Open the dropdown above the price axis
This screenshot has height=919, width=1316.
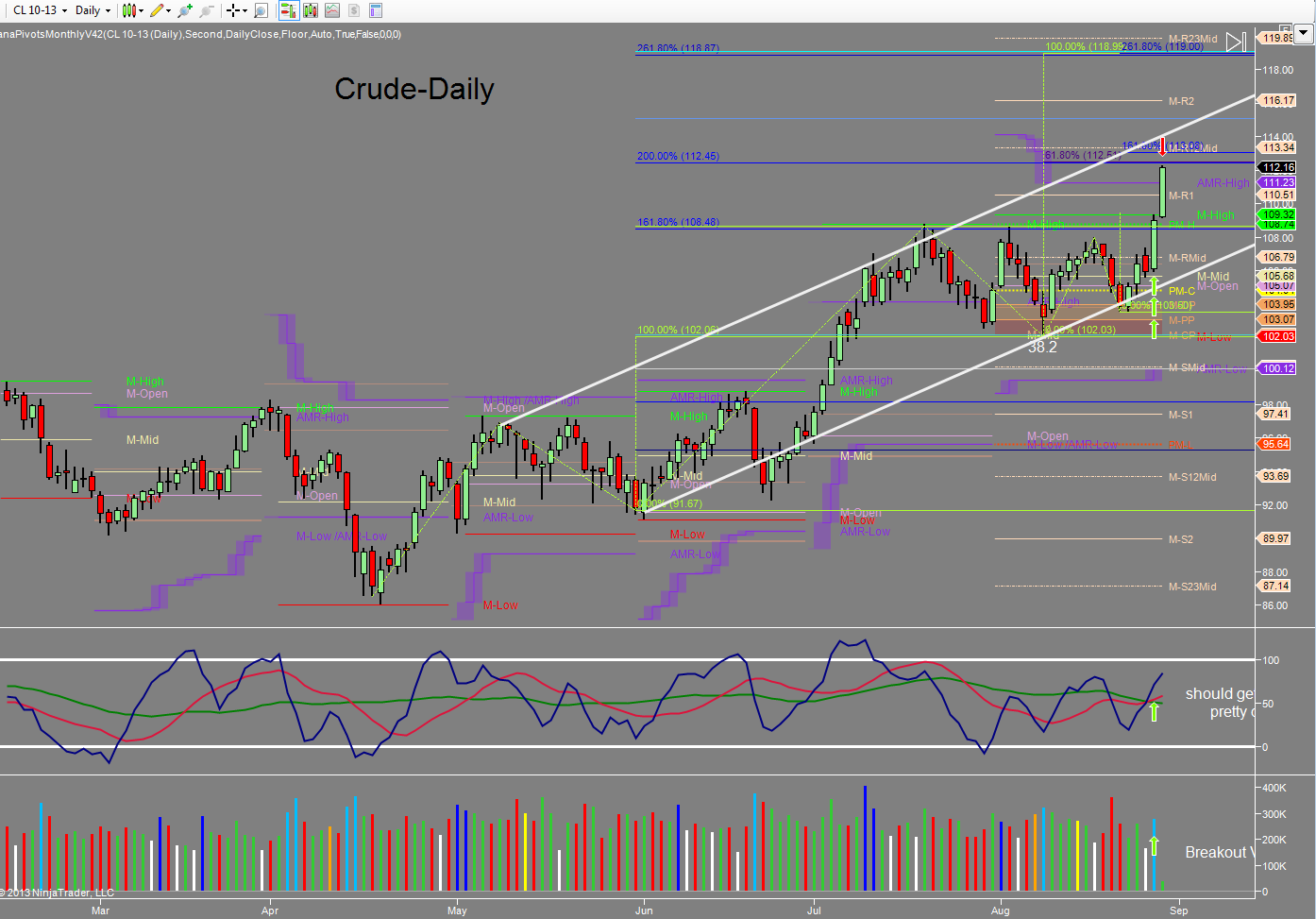pyautogui.click(x=1304, y=33)
